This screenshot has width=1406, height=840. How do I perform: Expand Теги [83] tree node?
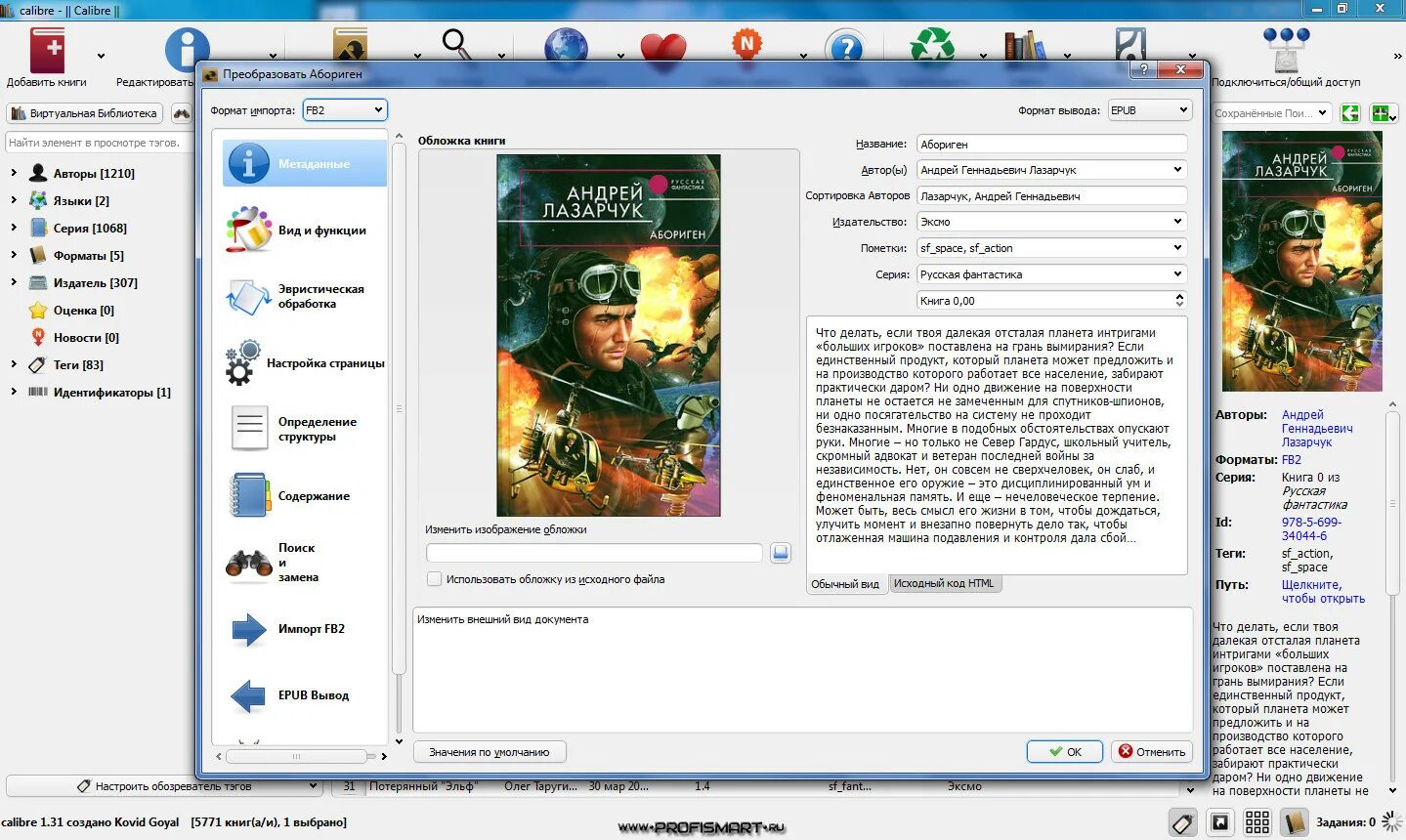point(14,364)
